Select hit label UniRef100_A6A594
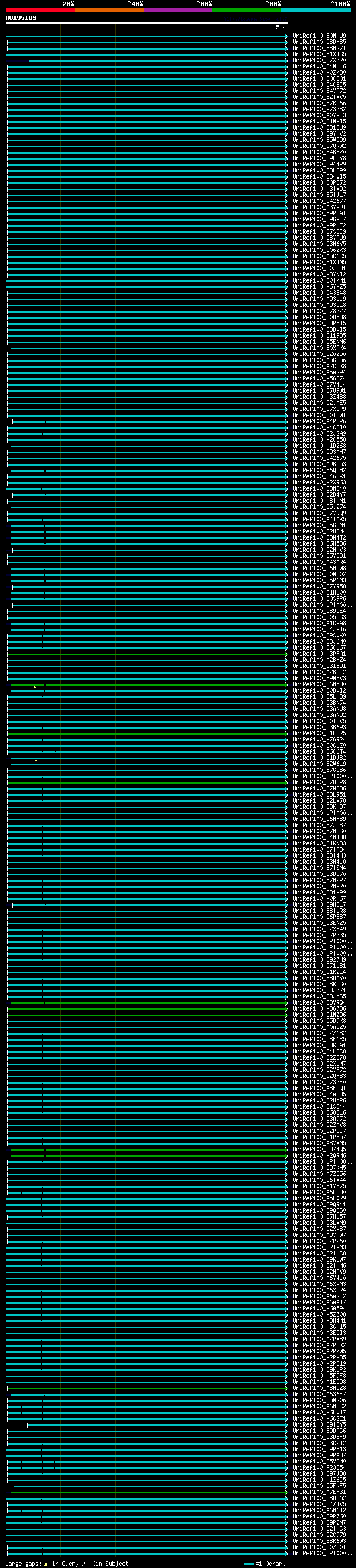The height and width of the screenshot is (1568, 356). tap(319, 1309)
